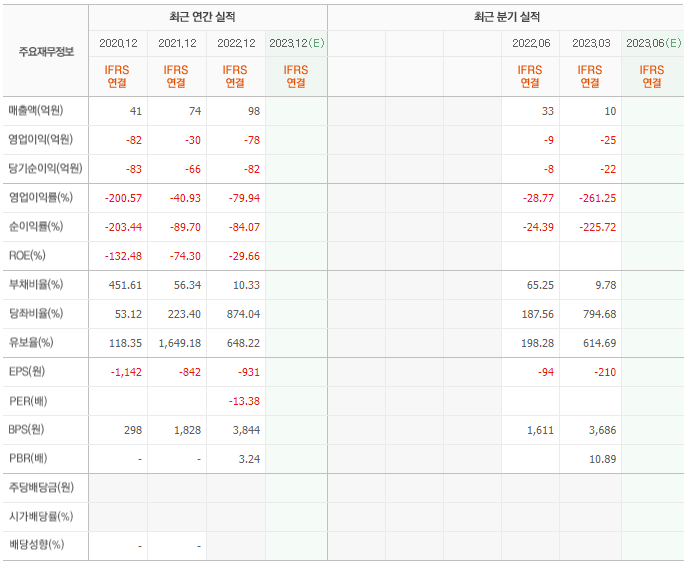Click 당좌비율 value 187.56
This screenshot has width=690, height=564.
537,314
